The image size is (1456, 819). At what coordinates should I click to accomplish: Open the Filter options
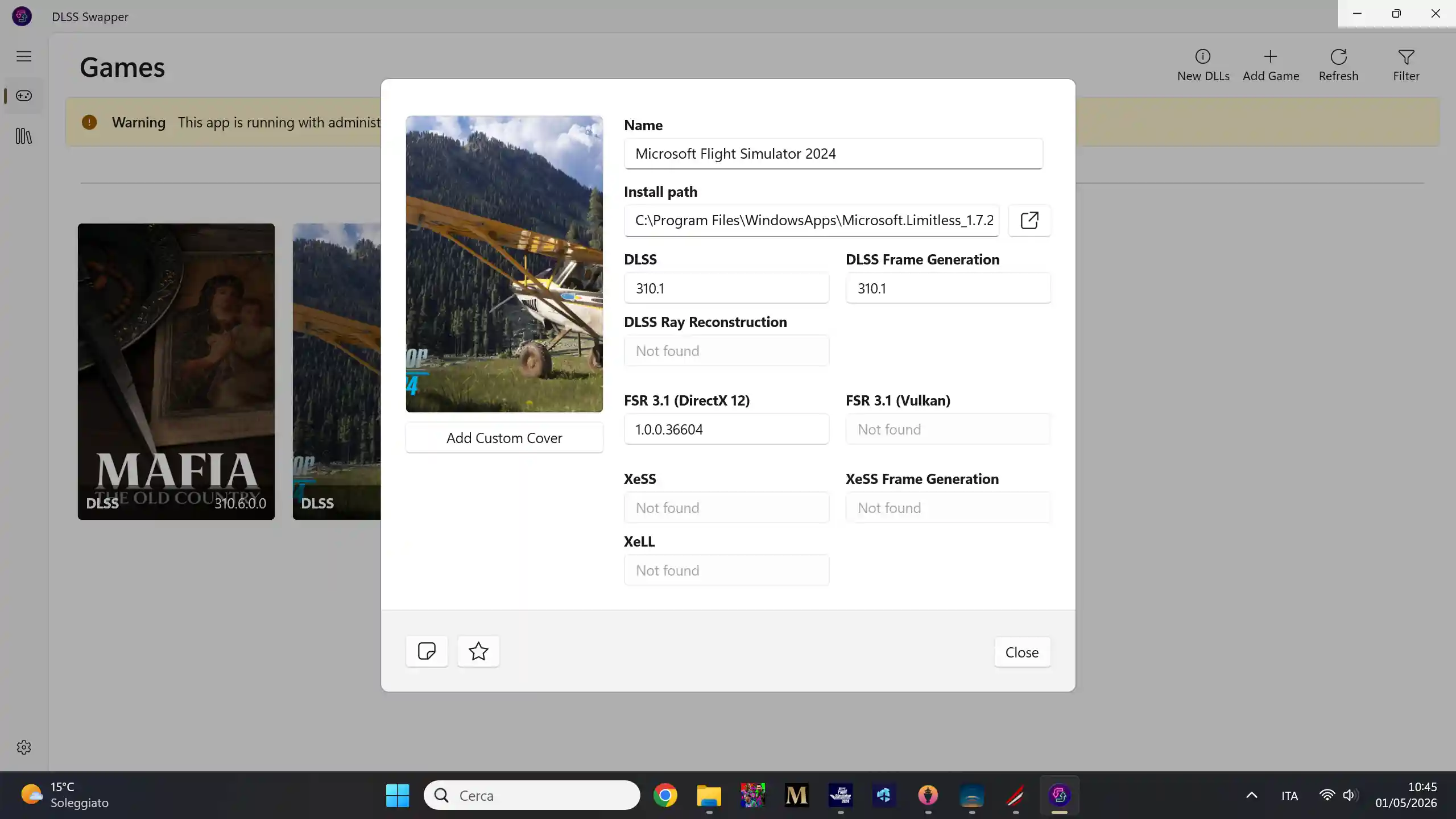1406,65
